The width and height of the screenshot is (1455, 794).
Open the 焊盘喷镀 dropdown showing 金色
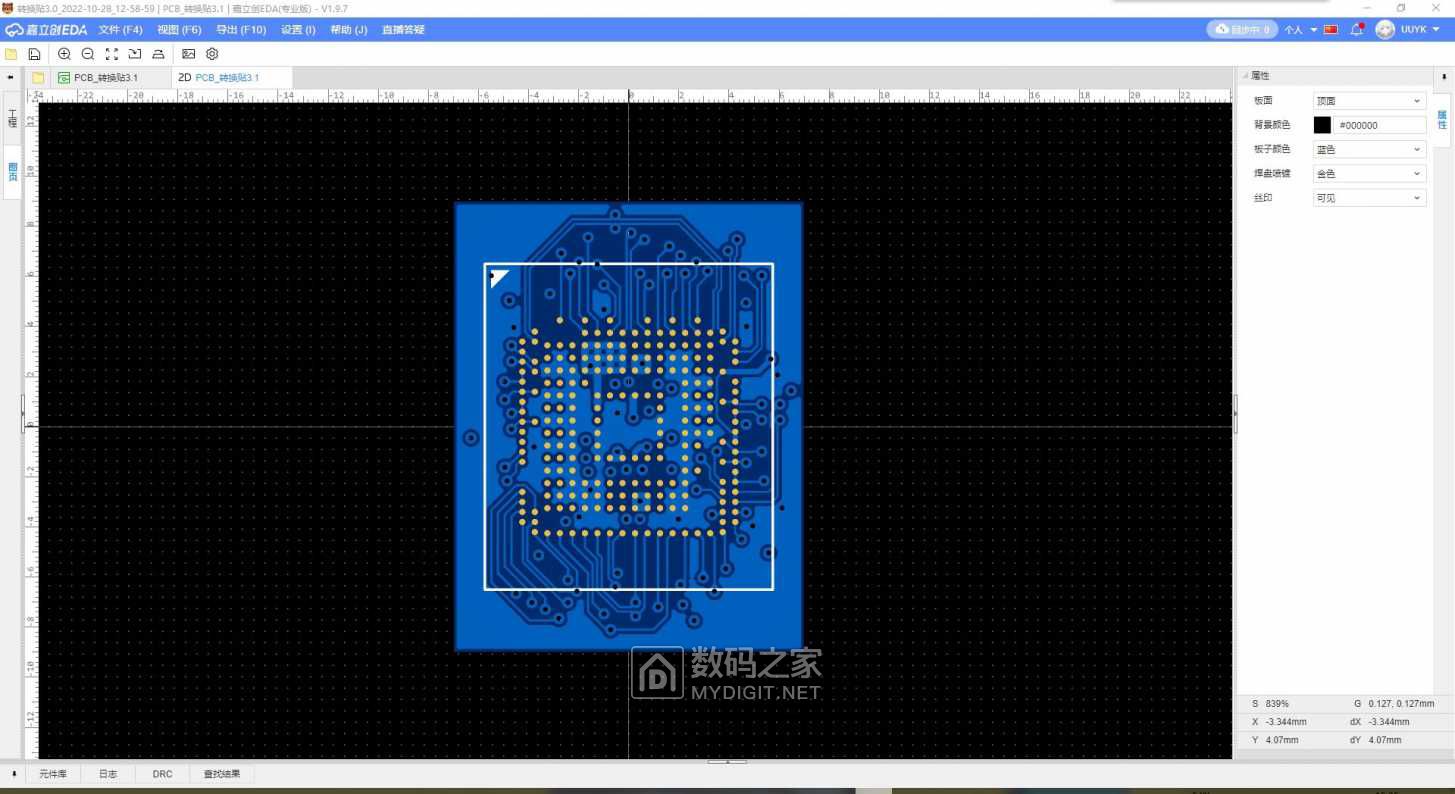pos(1368,174)
